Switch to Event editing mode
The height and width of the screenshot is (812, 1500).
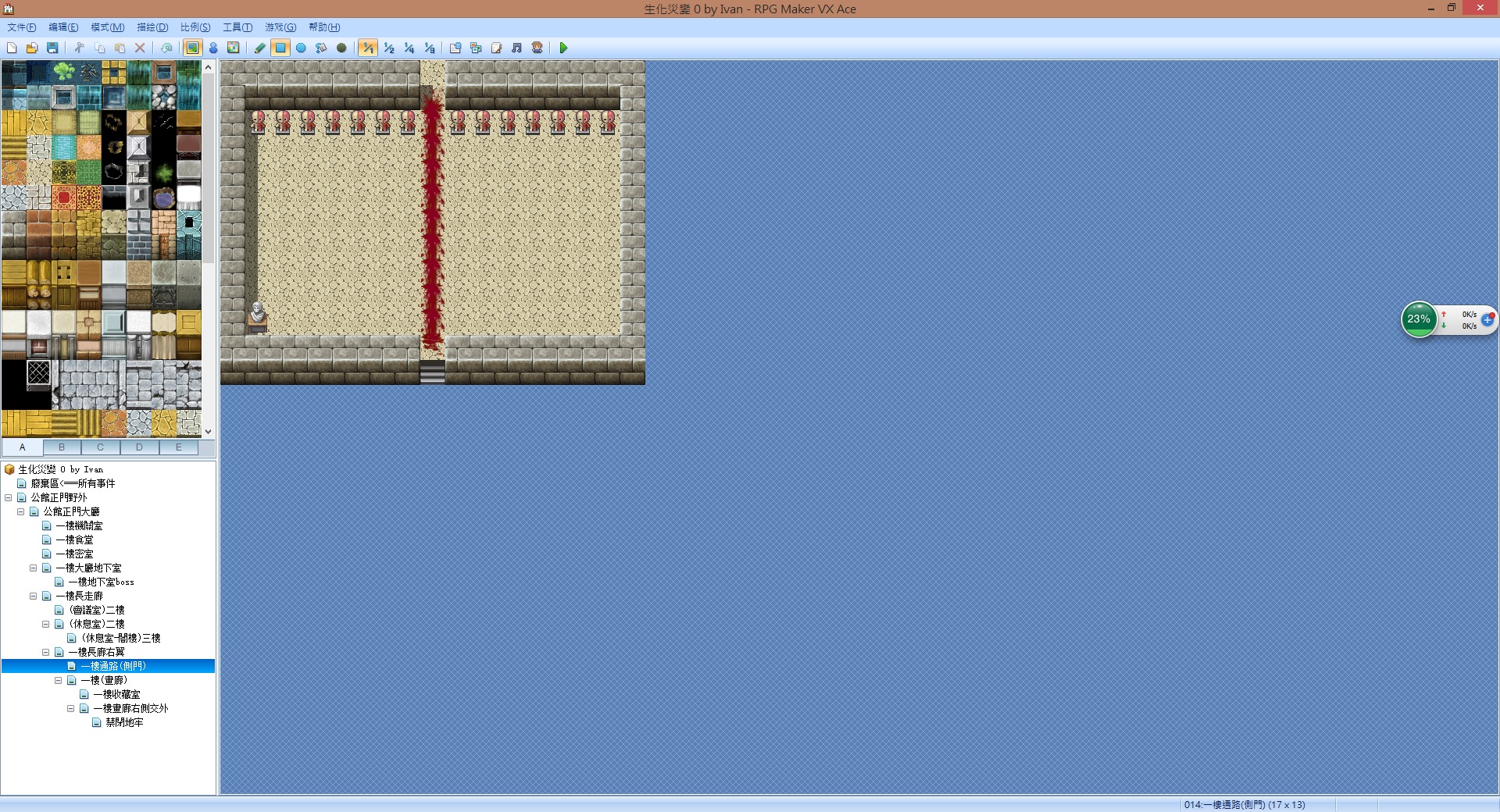click(x=213, y=48)
